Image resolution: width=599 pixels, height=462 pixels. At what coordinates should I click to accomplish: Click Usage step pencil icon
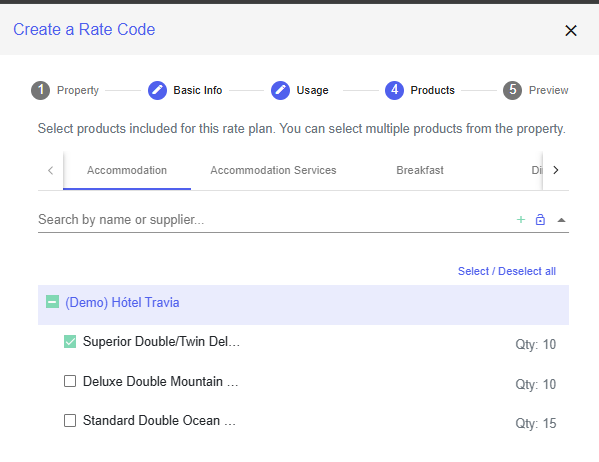tap(280, 91)
